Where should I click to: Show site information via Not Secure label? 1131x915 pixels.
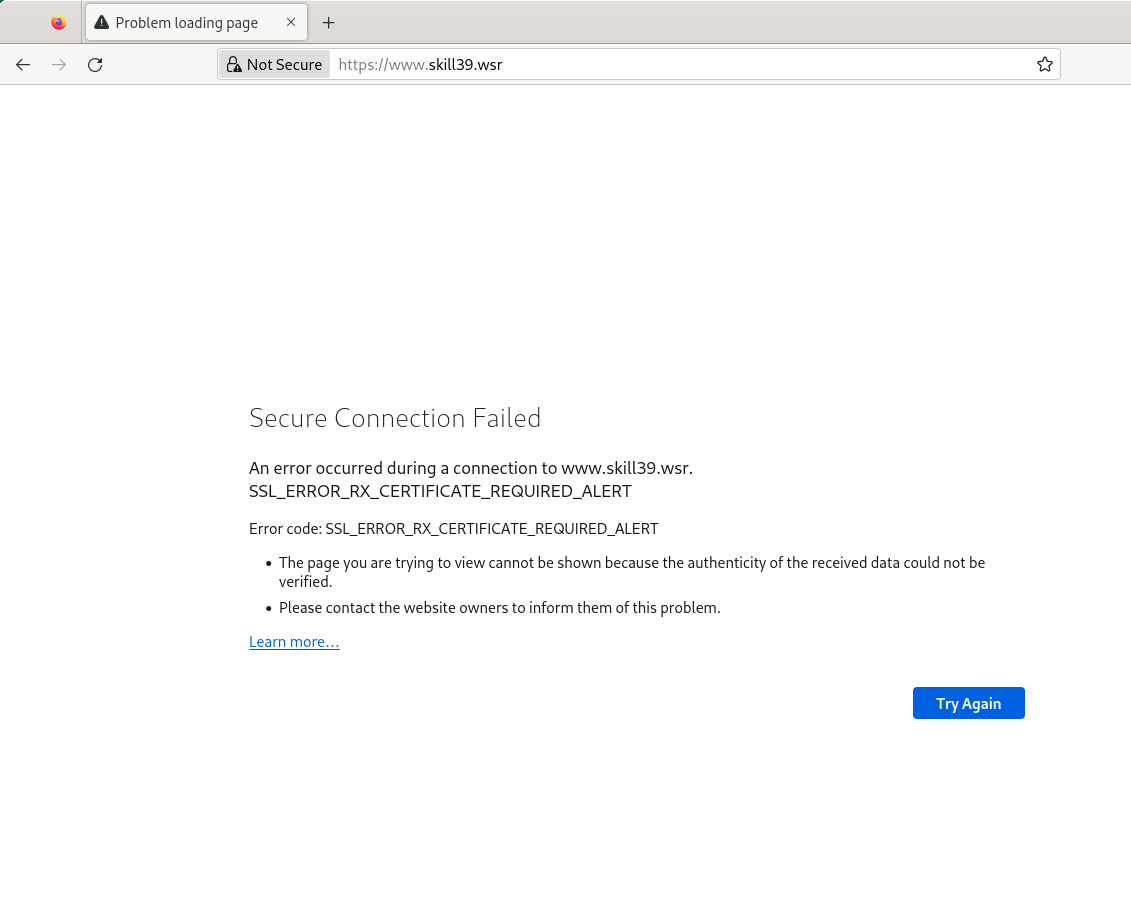[275, 65]
